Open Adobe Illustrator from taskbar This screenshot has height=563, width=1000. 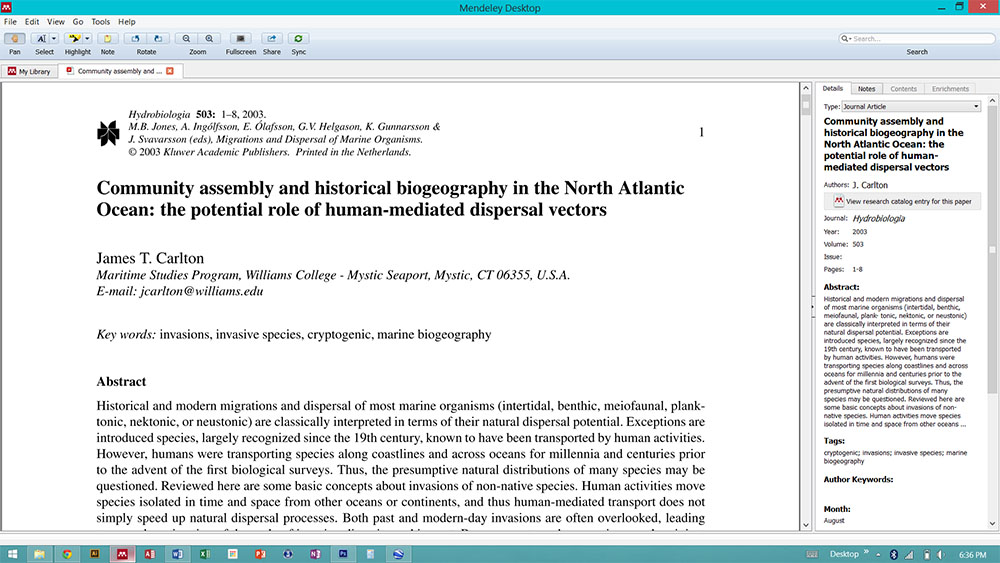coord(94,554)
